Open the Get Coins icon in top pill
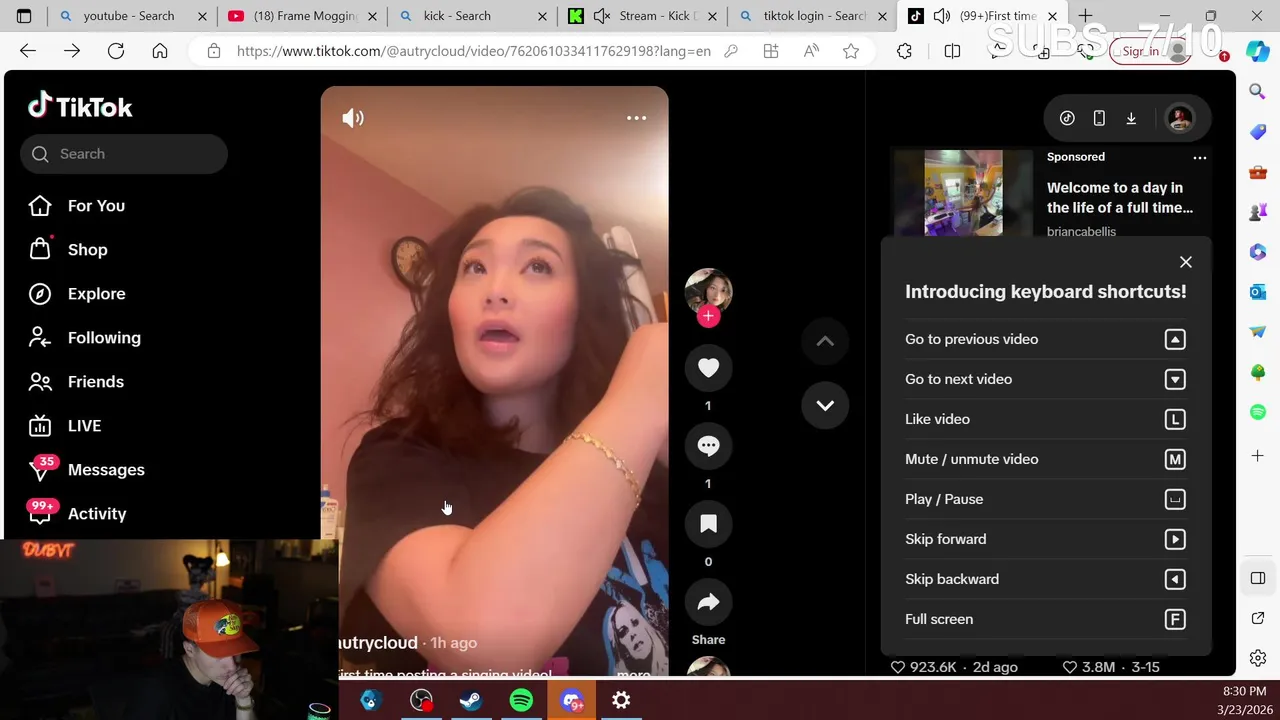The image size is (1280, 720). [x=1067, y=118]
